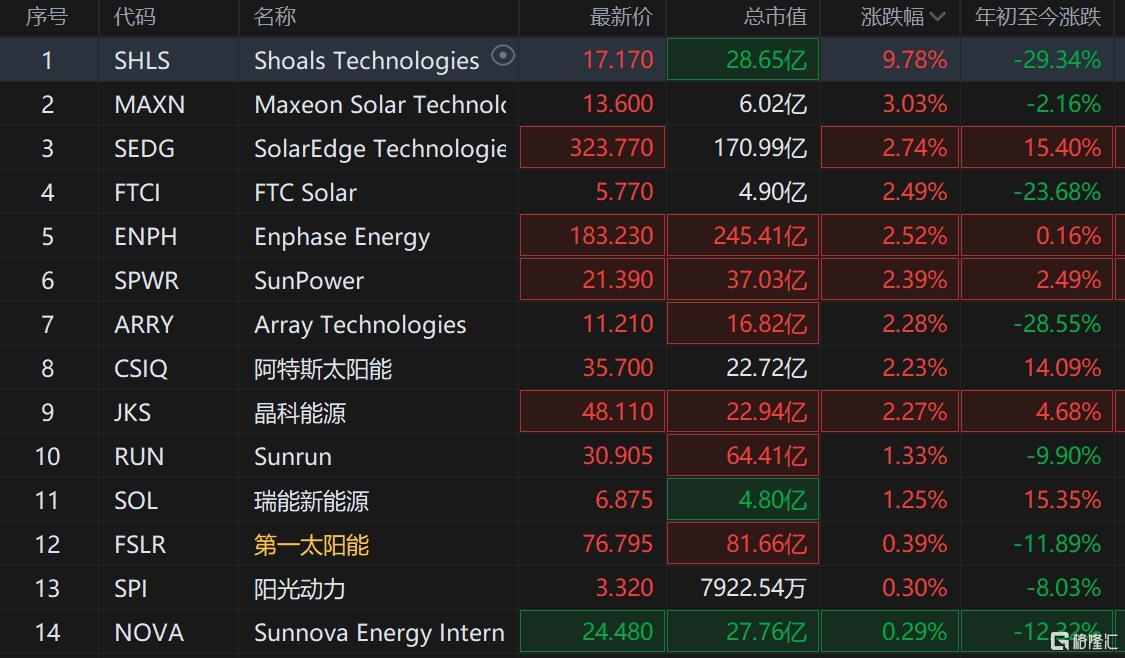
Task: Click the market cap 64.41亿
Action: pyautogui.click(x=766, y=456)
